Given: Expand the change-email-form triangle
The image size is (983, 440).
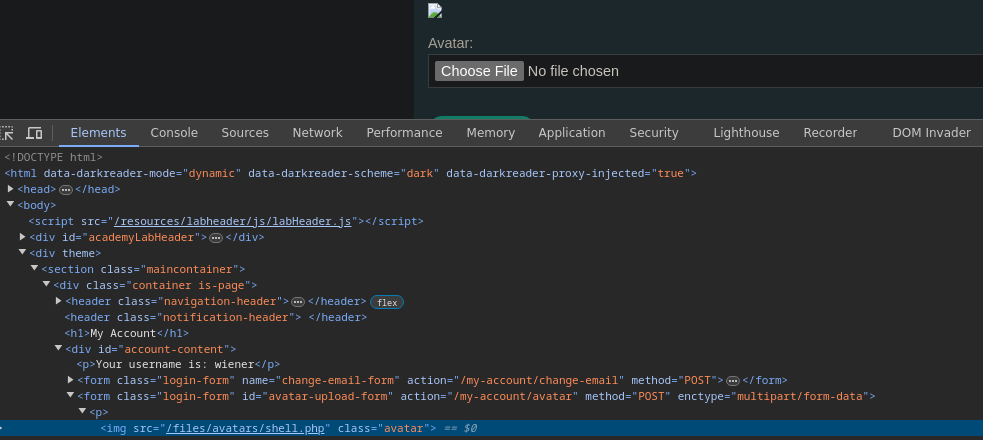Looking at the screenshot, I should tap(71, 380).
